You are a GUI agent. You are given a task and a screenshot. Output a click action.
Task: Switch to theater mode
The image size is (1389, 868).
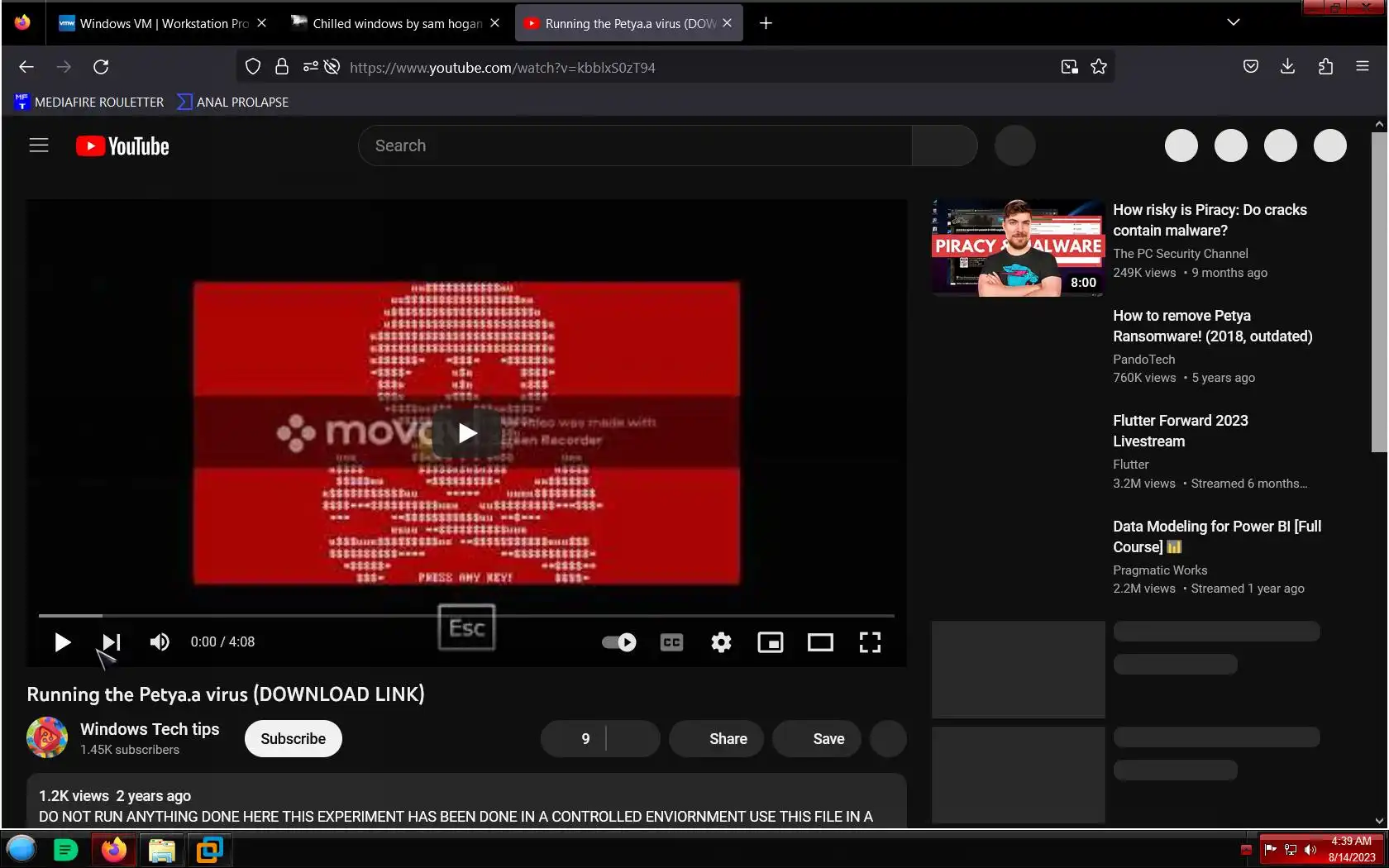pyautogui.click(x=820, y=642)
